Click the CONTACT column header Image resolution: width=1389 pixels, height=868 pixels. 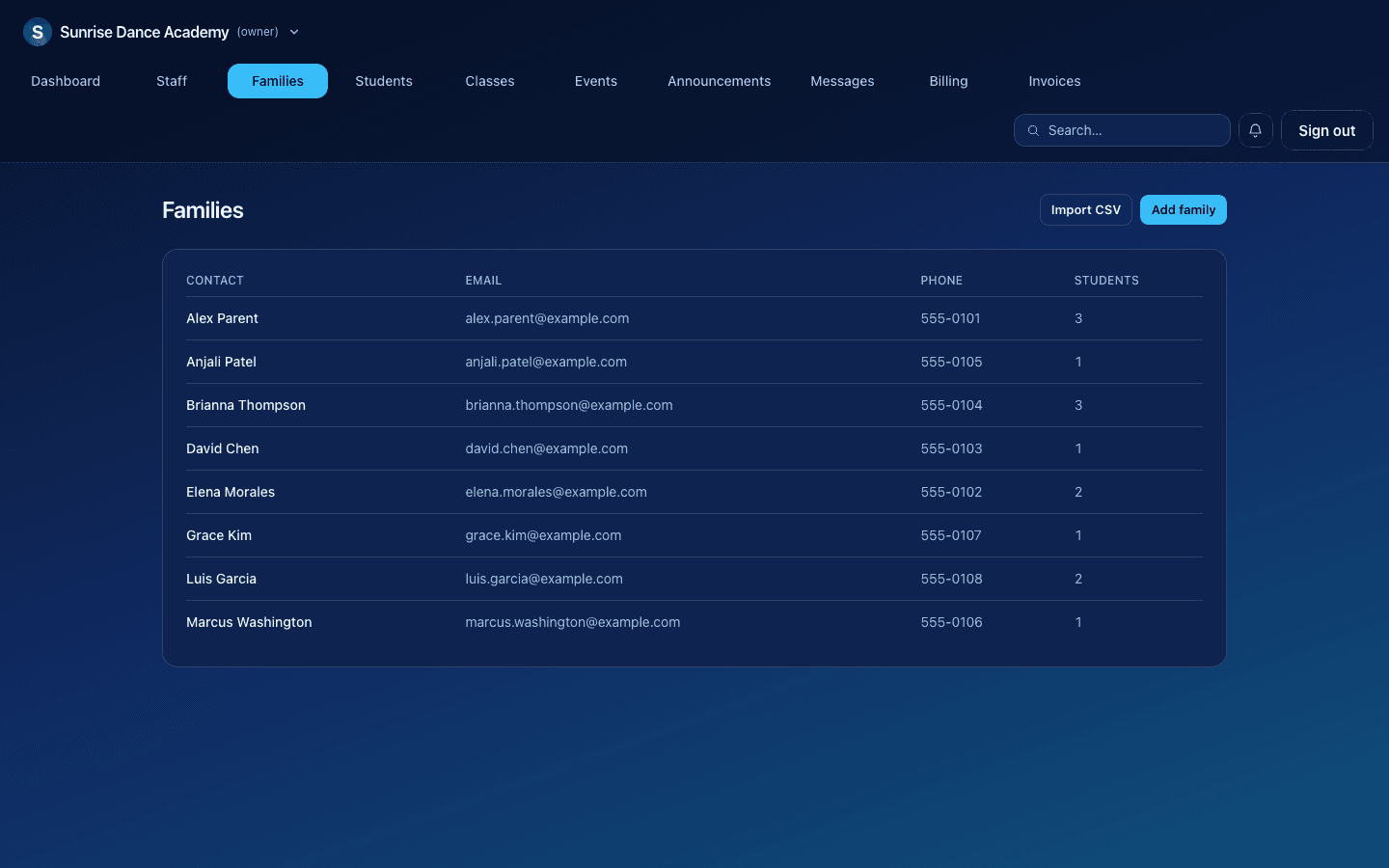tap(215, 281)
